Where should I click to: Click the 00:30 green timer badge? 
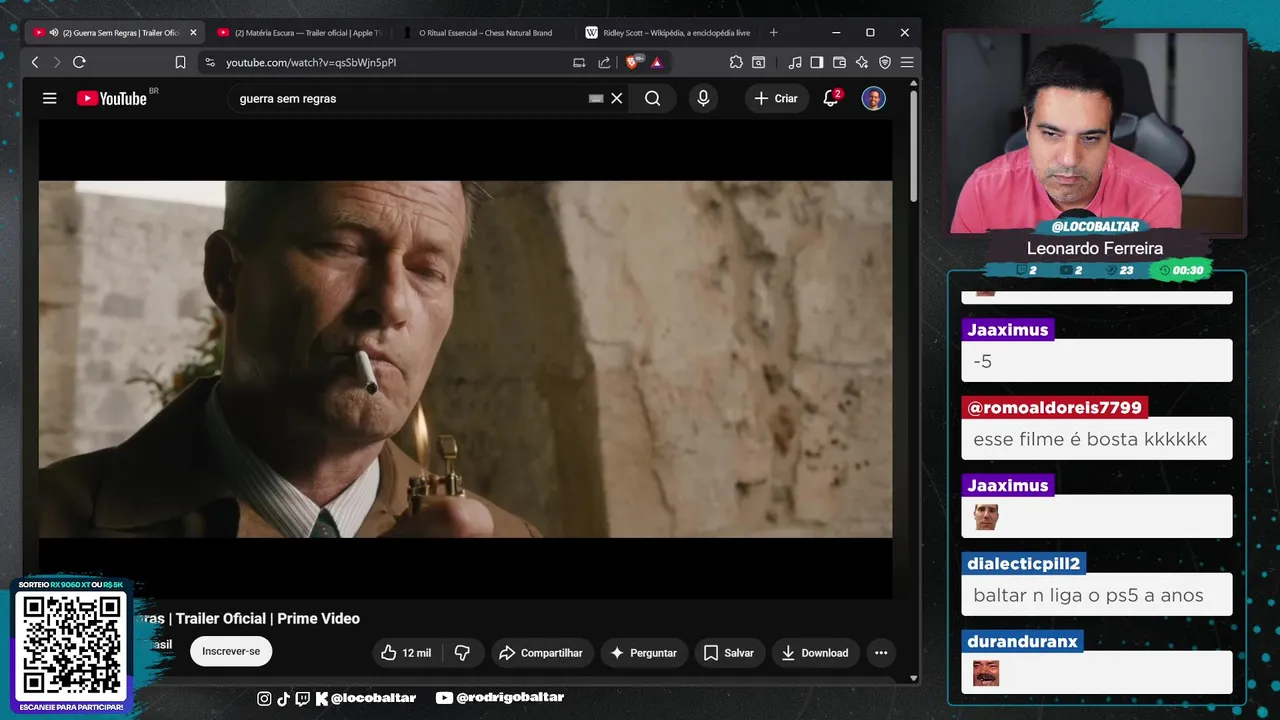tap(1180, 270)
